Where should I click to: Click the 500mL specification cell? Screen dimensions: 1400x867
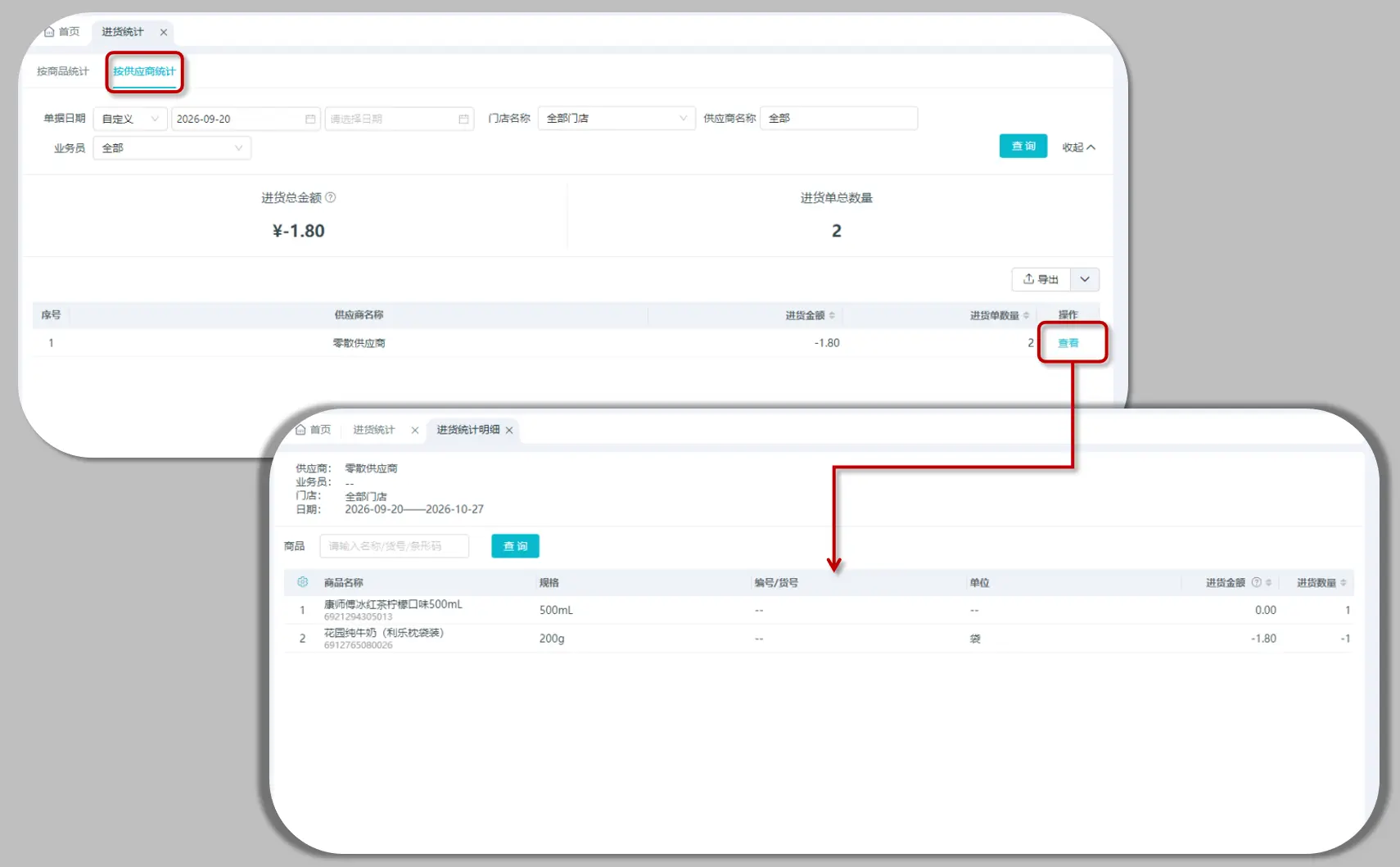pyautogui.click(x=556, y=610)
